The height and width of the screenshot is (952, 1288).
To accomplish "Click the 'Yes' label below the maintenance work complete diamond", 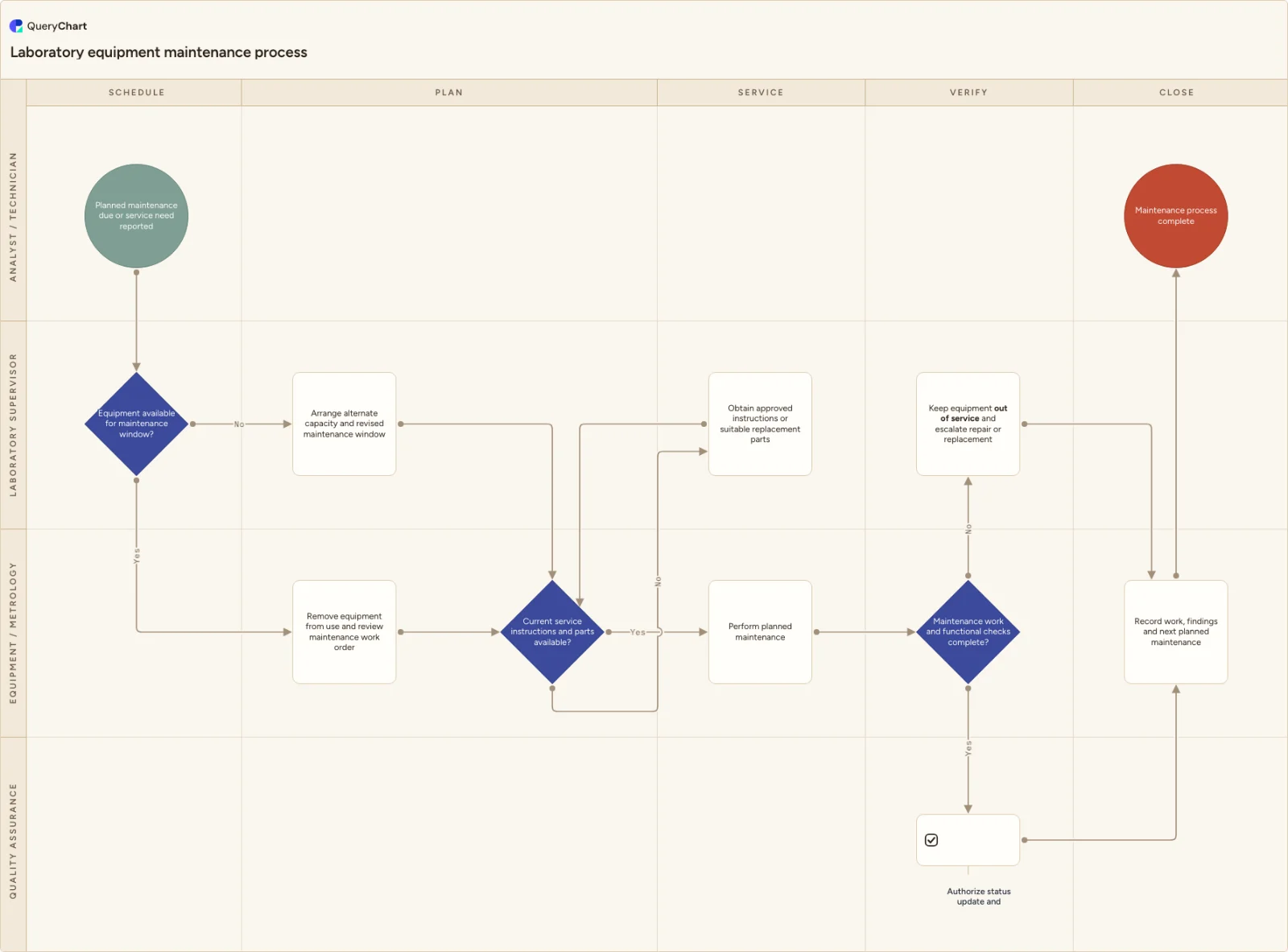I will (x=968, y=747).
